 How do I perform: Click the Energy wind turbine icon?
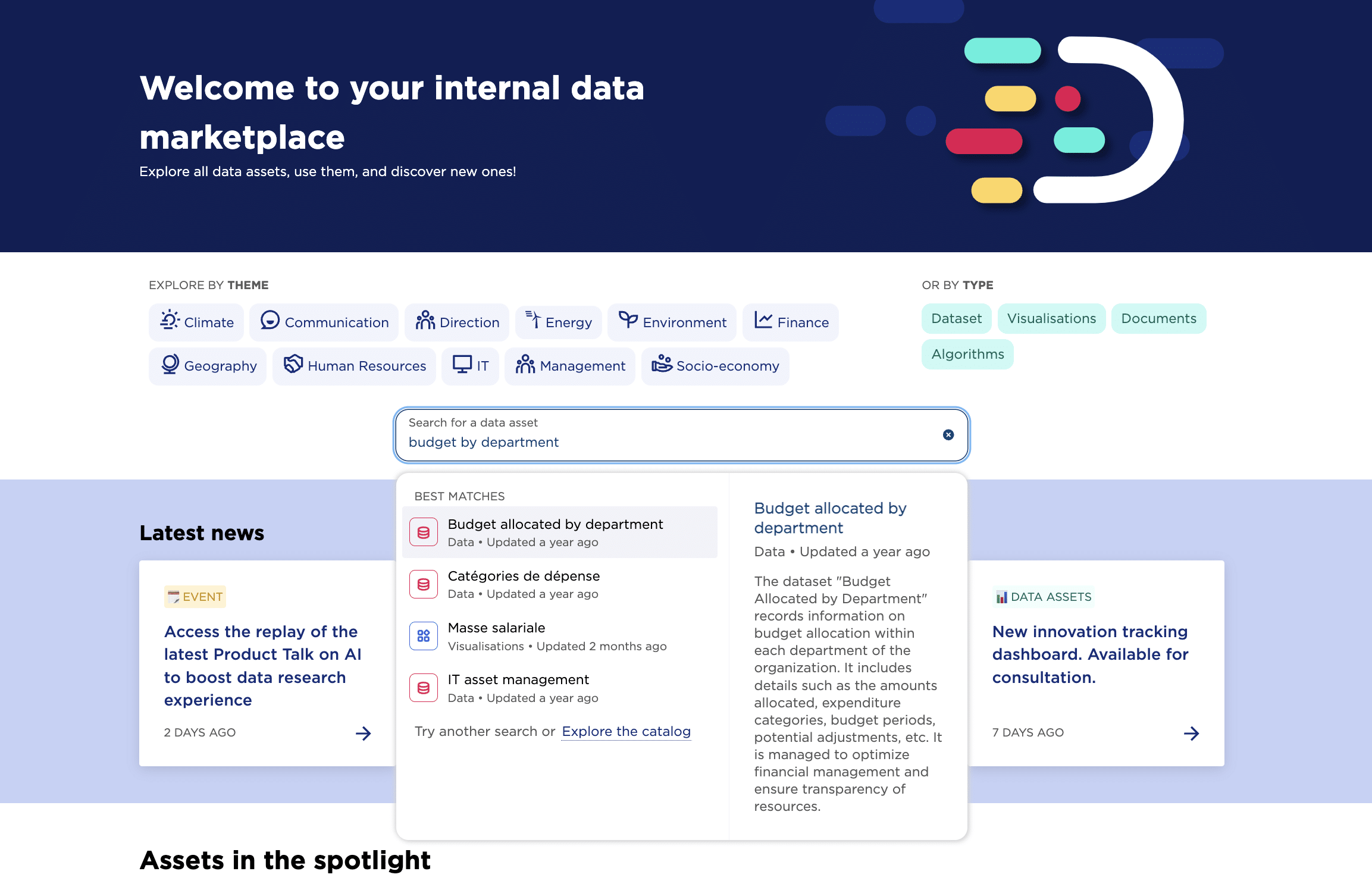coord(532,321)
